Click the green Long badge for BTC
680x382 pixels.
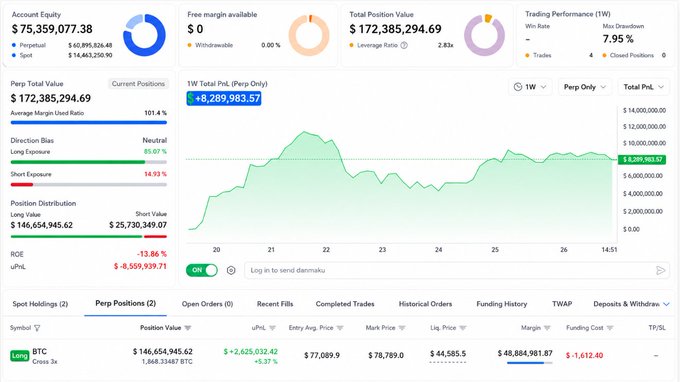coord(20,356)
